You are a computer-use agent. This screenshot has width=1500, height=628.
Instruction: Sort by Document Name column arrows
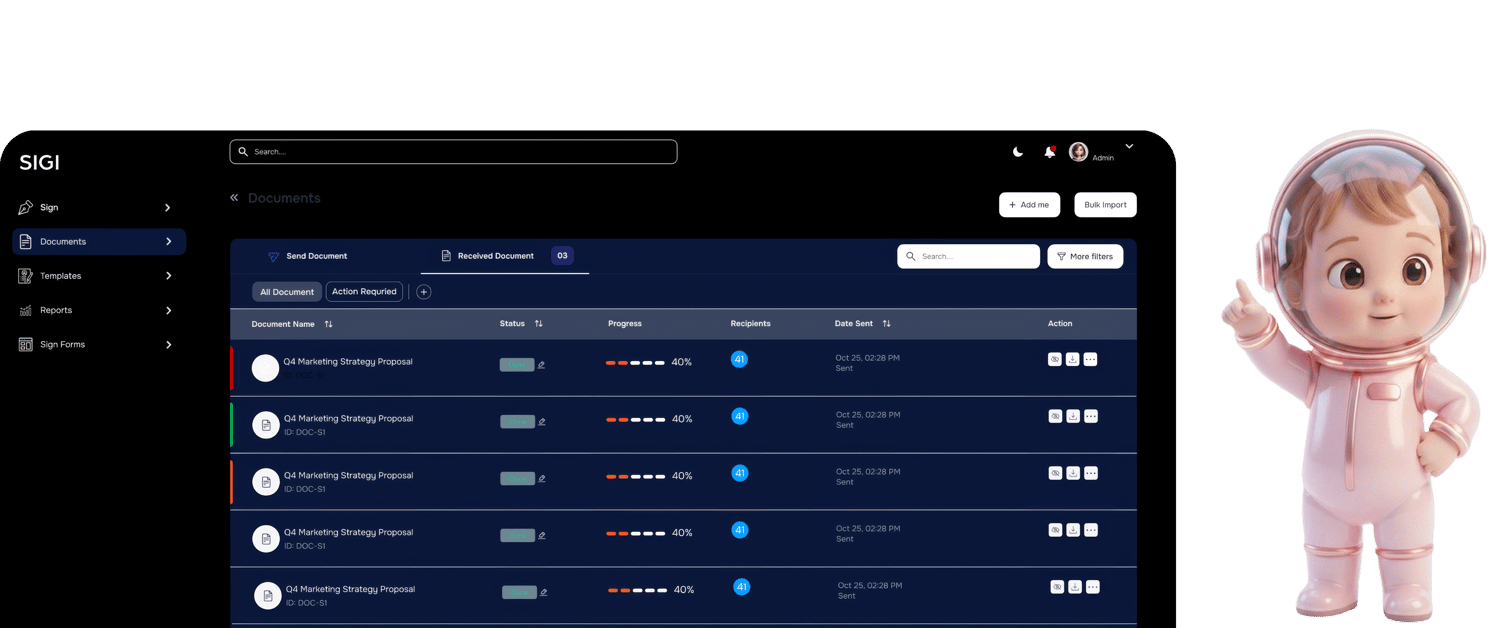(329, 324)
